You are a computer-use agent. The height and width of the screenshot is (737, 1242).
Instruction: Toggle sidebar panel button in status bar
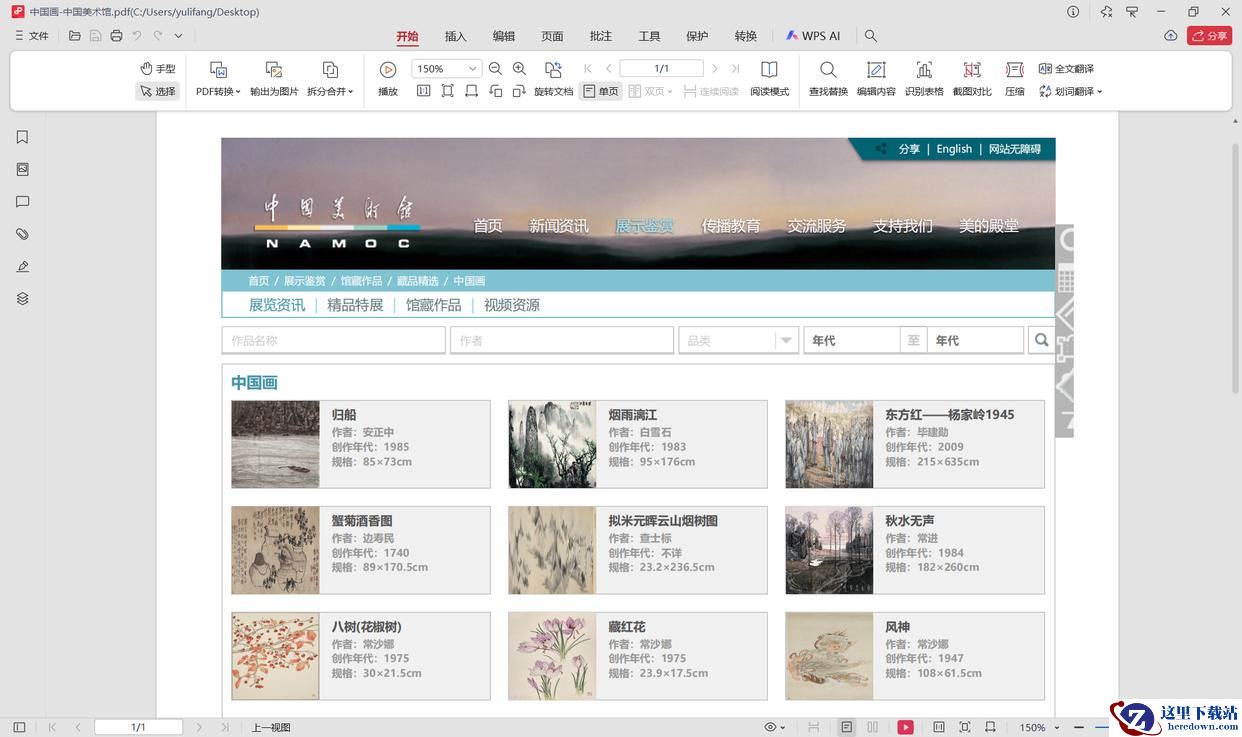point(18,727)
